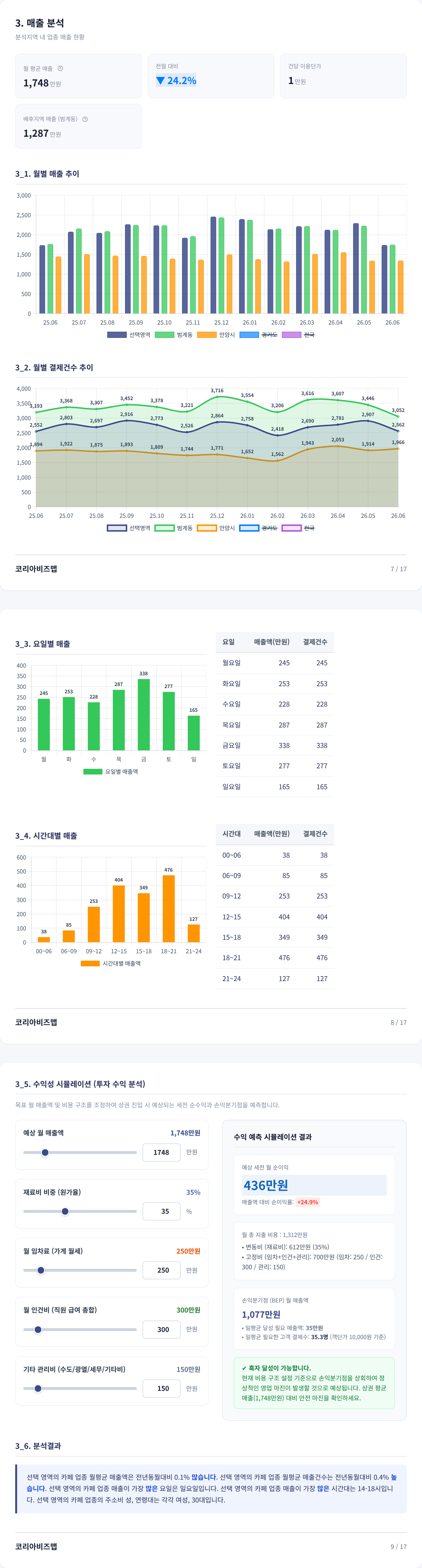Click the 원가율 input showing 35
Image resolution: width=422 pixels, height=1568 pixels.
pos(161,1211)
